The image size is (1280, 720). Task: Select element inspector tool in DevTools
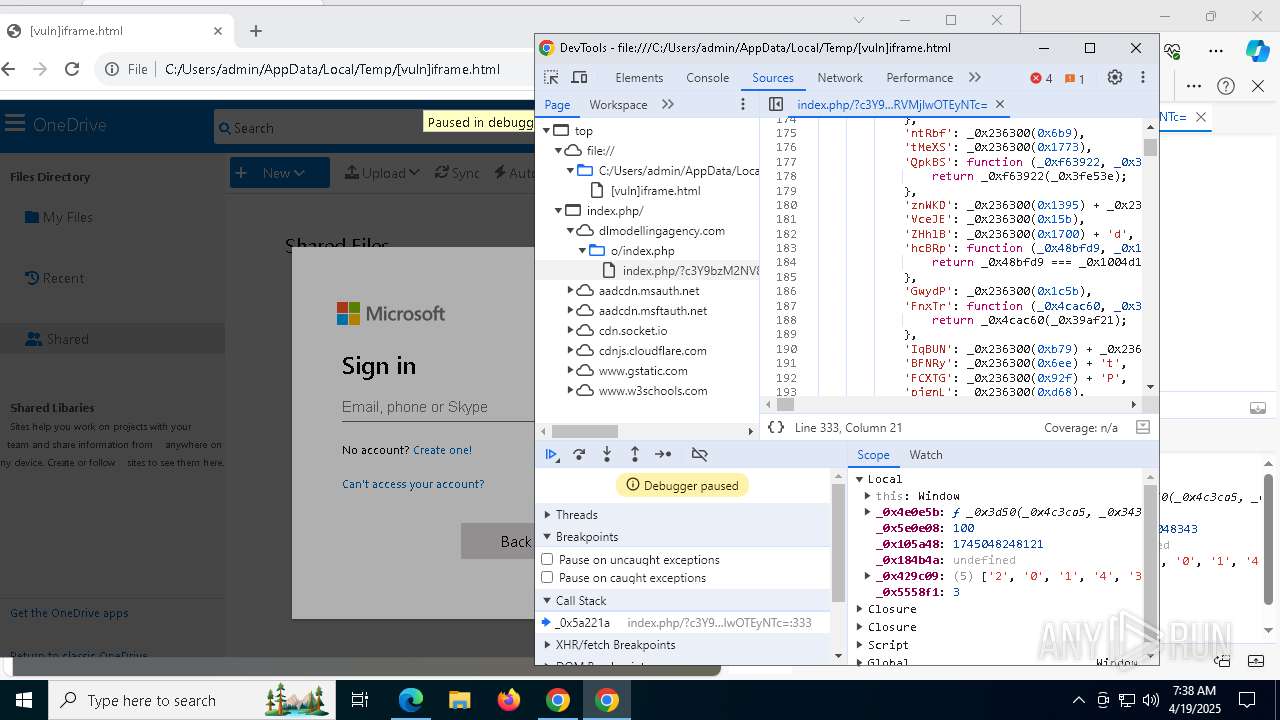coord(551,77)
